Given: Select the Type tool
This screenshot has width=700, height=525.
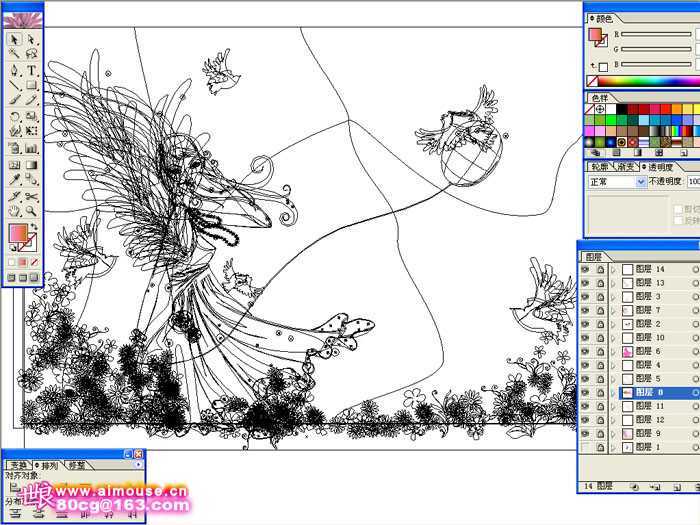Looking at the screenshot, I should coord(31,70).
